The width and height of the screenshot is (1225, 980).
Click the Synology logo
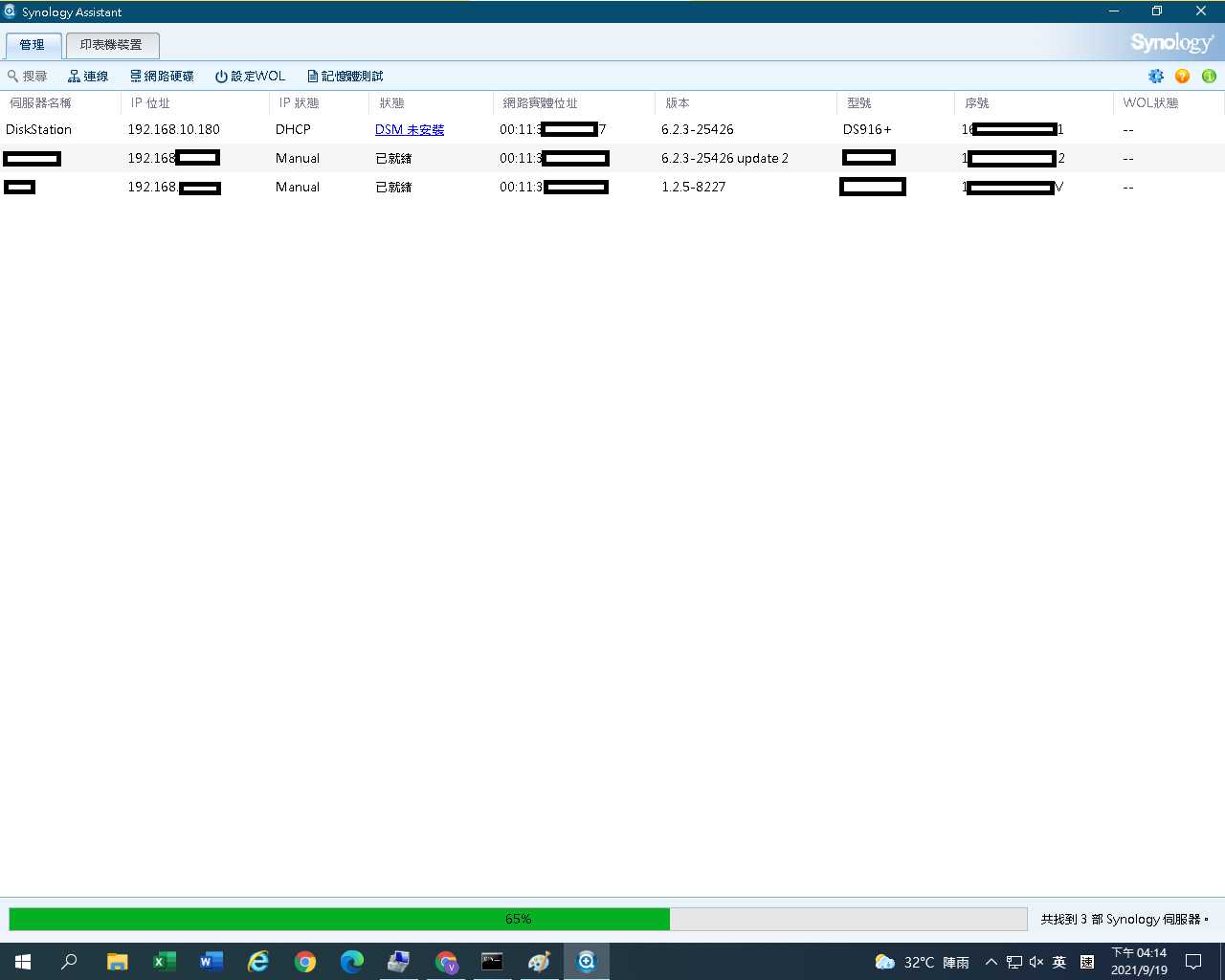1171,43
